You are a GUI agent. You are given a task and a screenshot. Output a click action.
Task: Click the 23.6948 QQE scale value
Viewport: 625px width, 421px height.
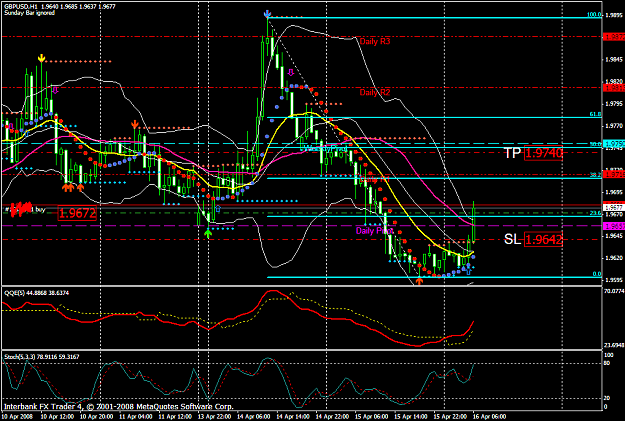(x=614, y=345)
